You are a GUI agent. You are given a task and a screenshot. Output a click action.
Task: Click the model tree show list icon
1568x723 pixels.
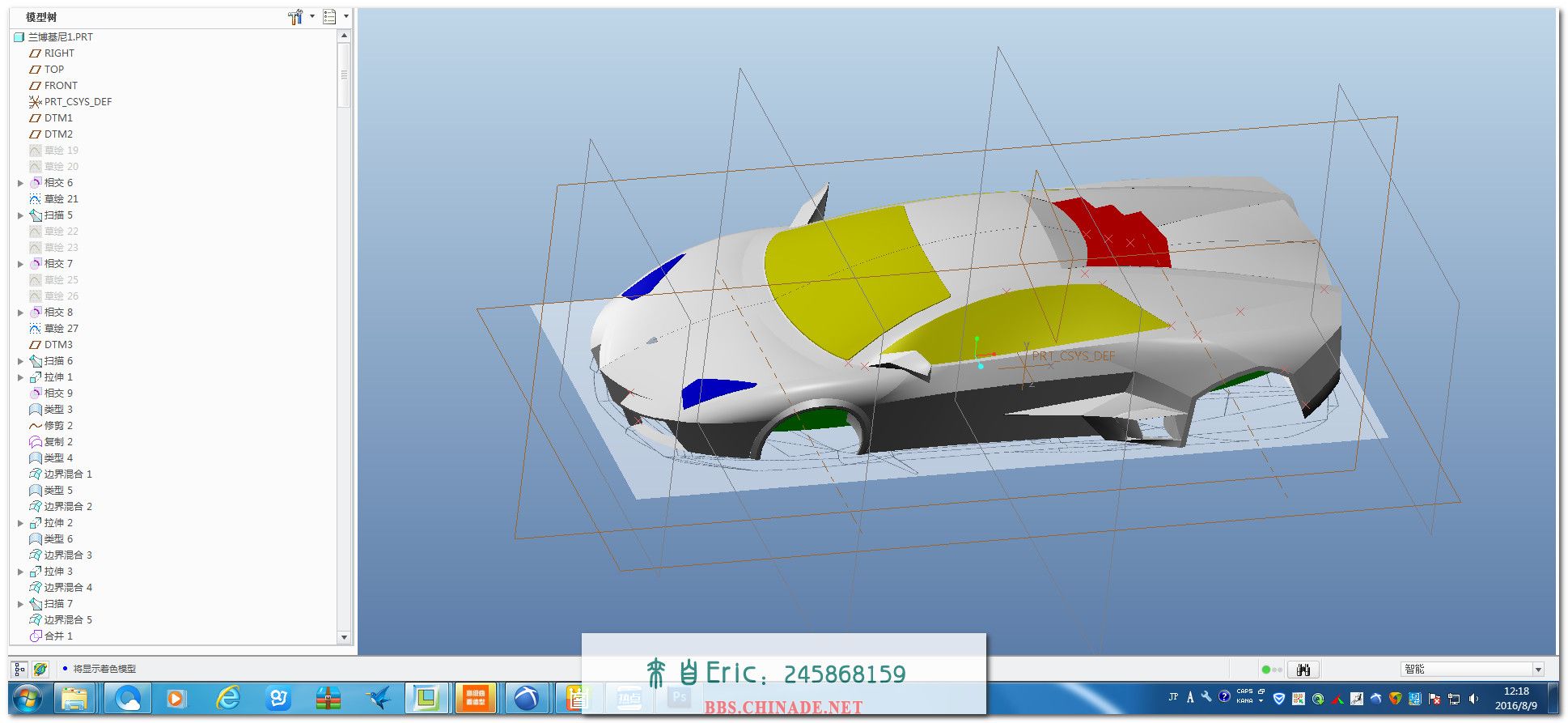[x=329, y=17]
